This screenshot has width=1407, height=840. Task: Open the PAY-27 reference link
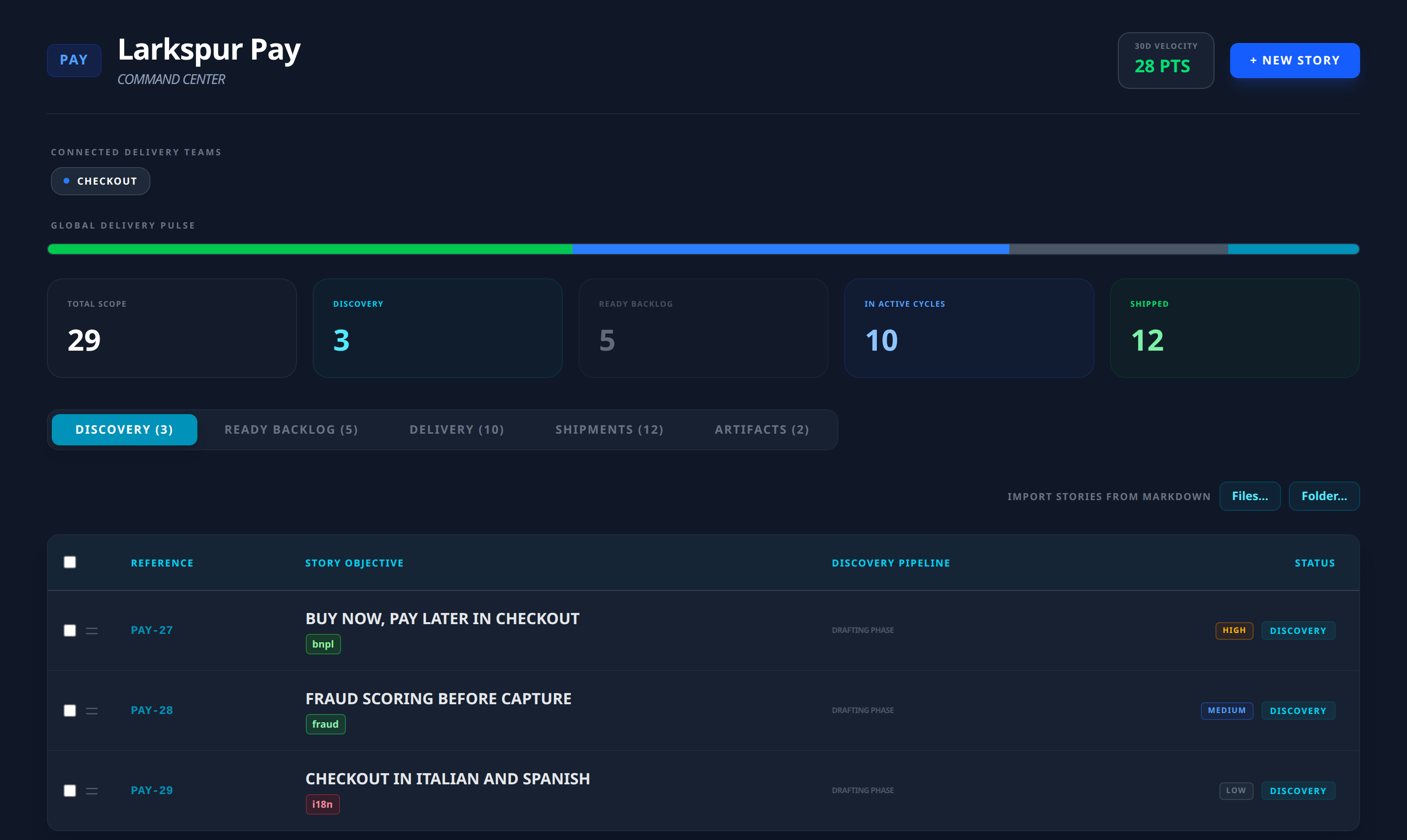coord(152,630)
